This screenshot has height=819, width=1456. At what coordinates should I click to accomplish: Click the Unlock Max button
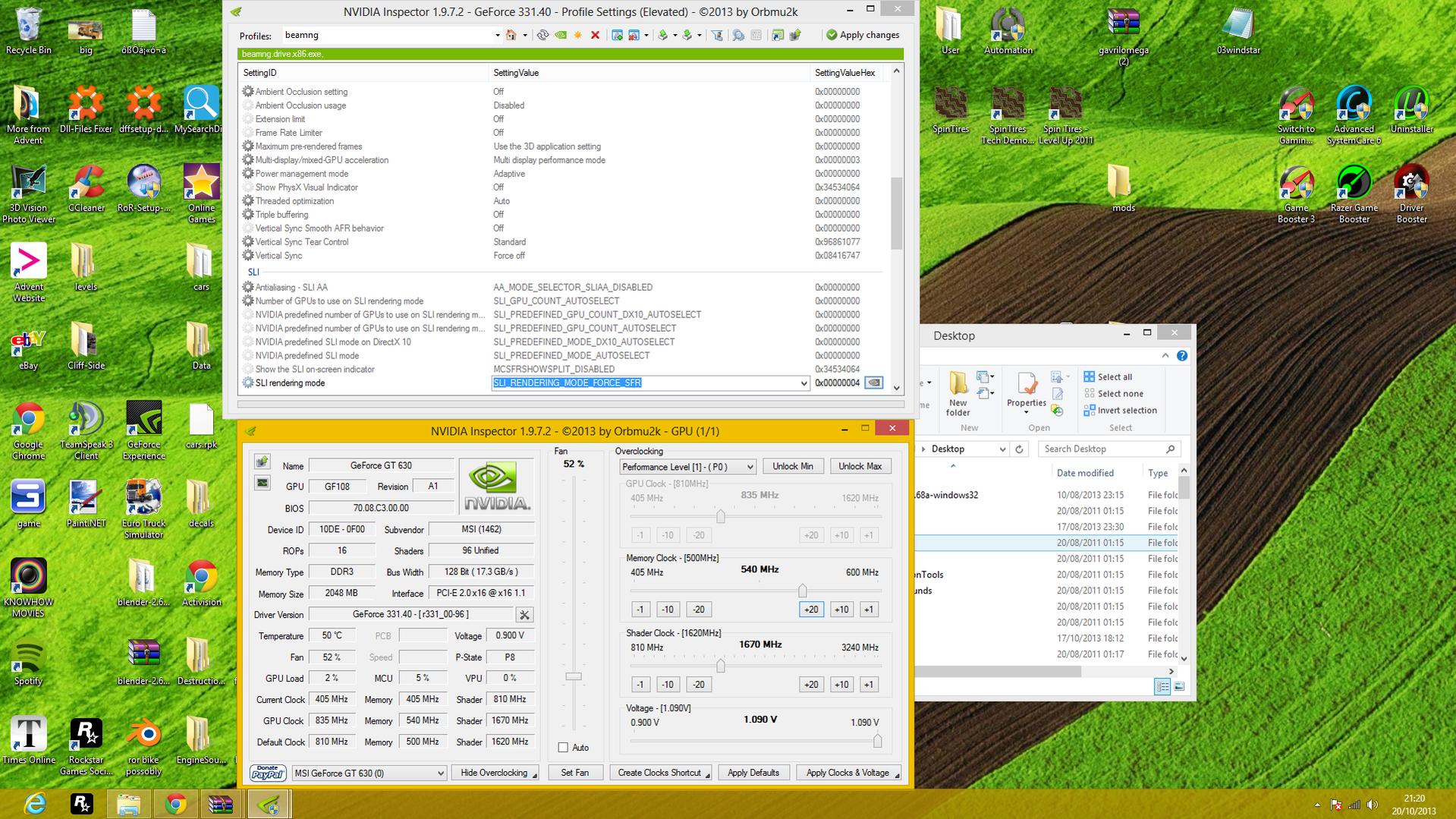(860, 467)
